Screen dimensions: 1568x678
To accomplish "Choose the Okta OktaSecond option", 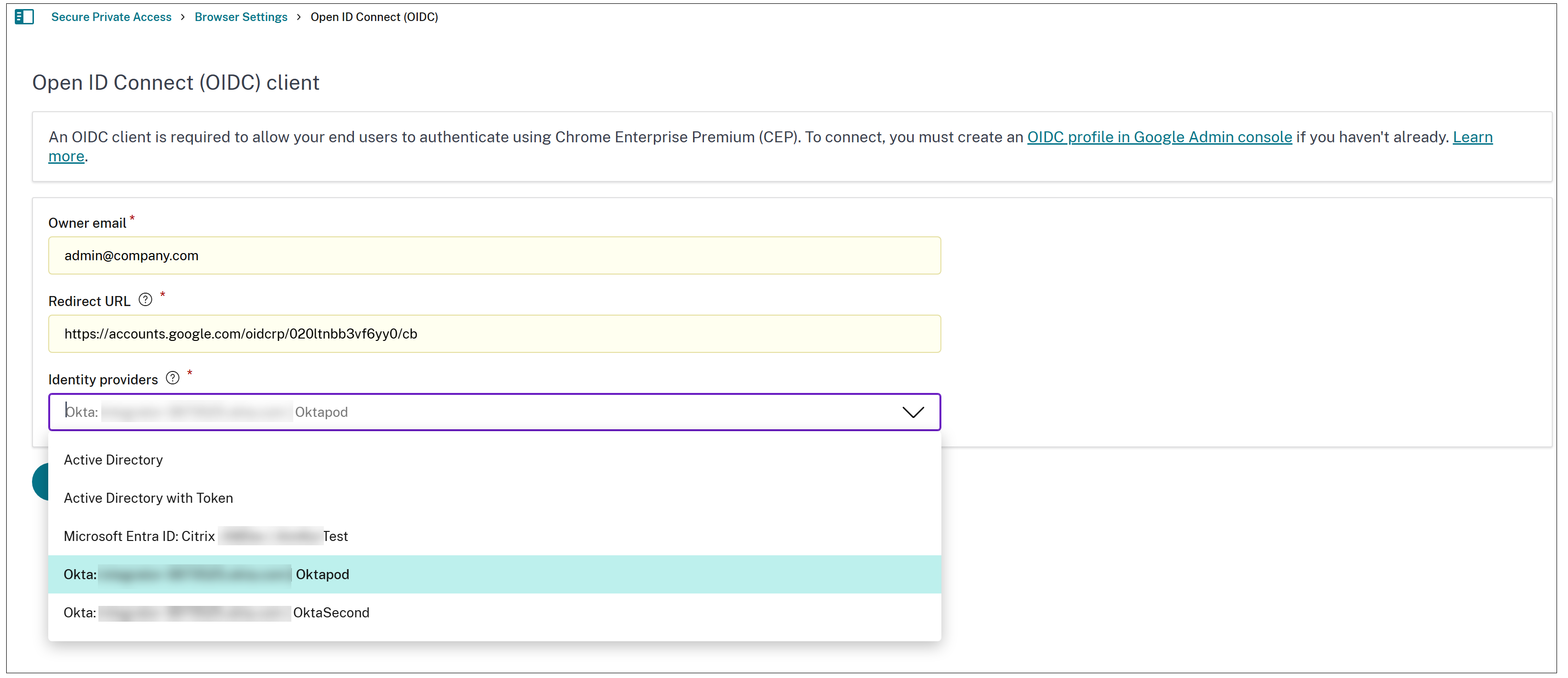I will point(494,614).
